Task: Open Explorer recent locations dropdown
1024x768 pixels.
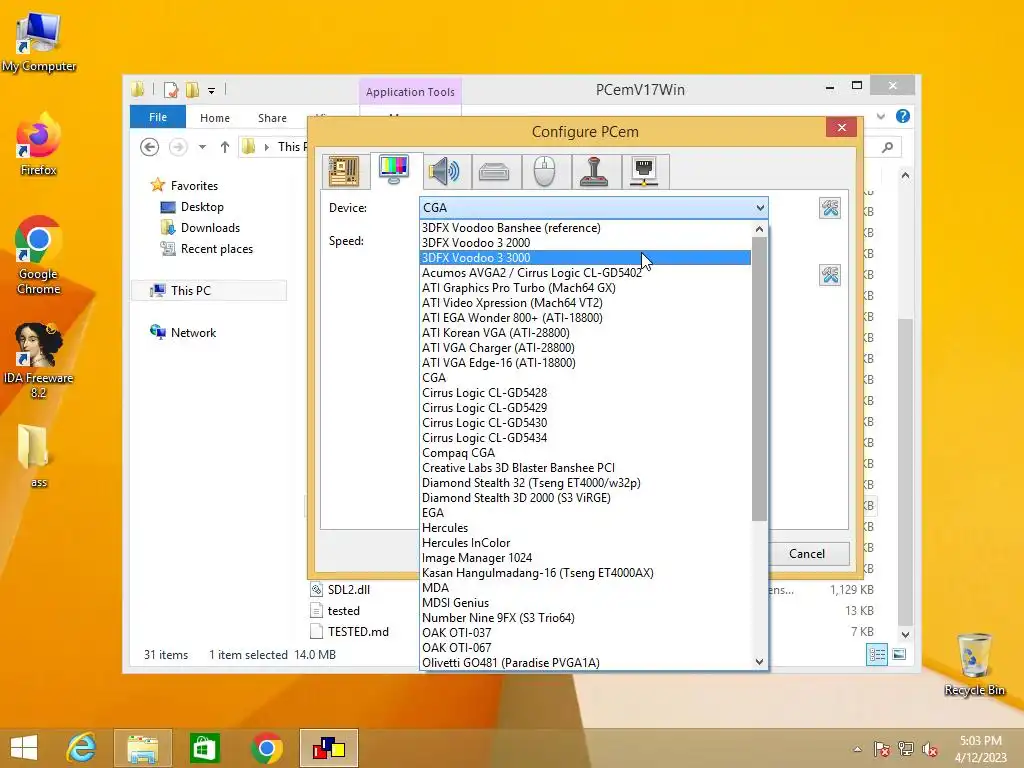Action: point(202,147)
